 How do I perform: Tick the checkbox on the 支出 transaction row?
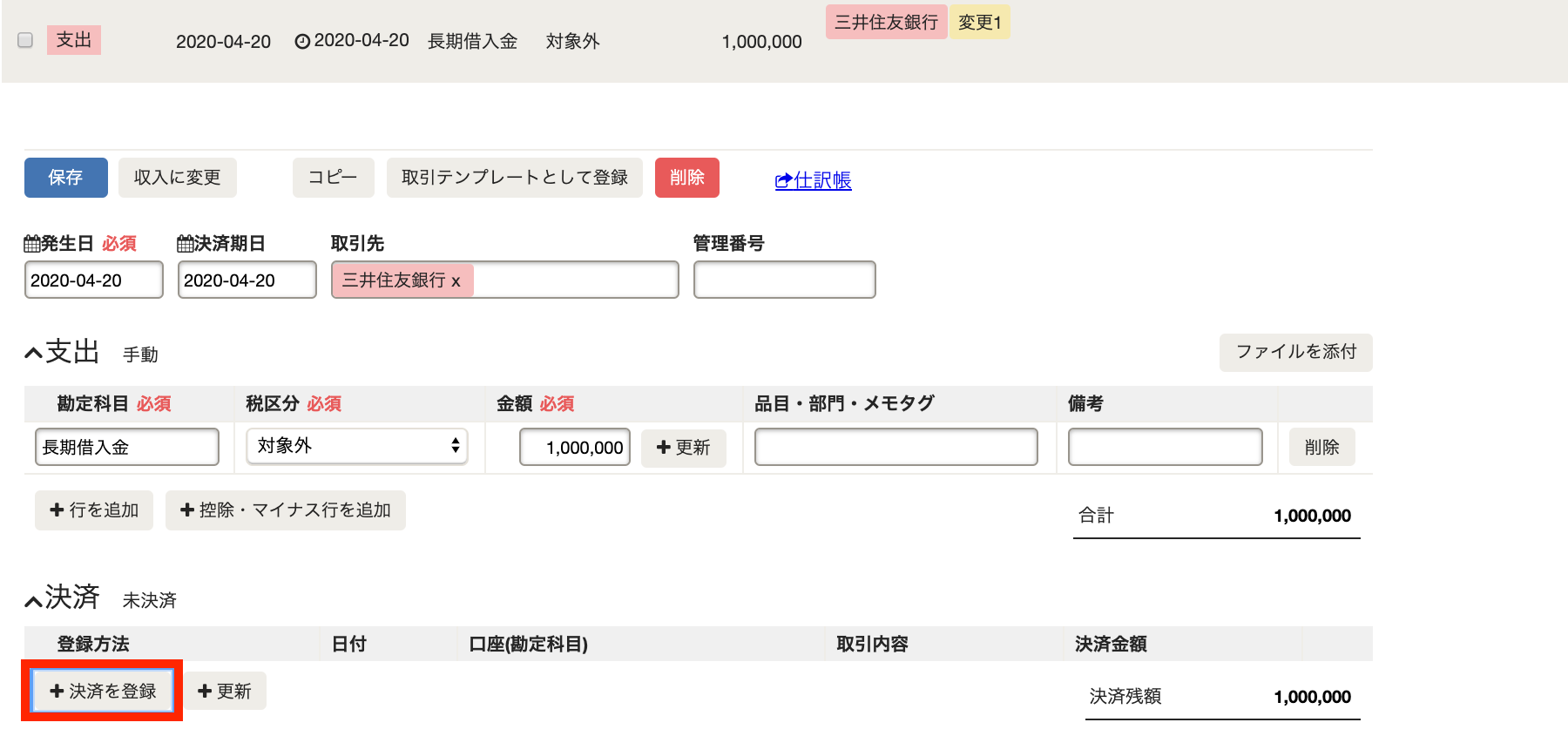click(25, 40)
